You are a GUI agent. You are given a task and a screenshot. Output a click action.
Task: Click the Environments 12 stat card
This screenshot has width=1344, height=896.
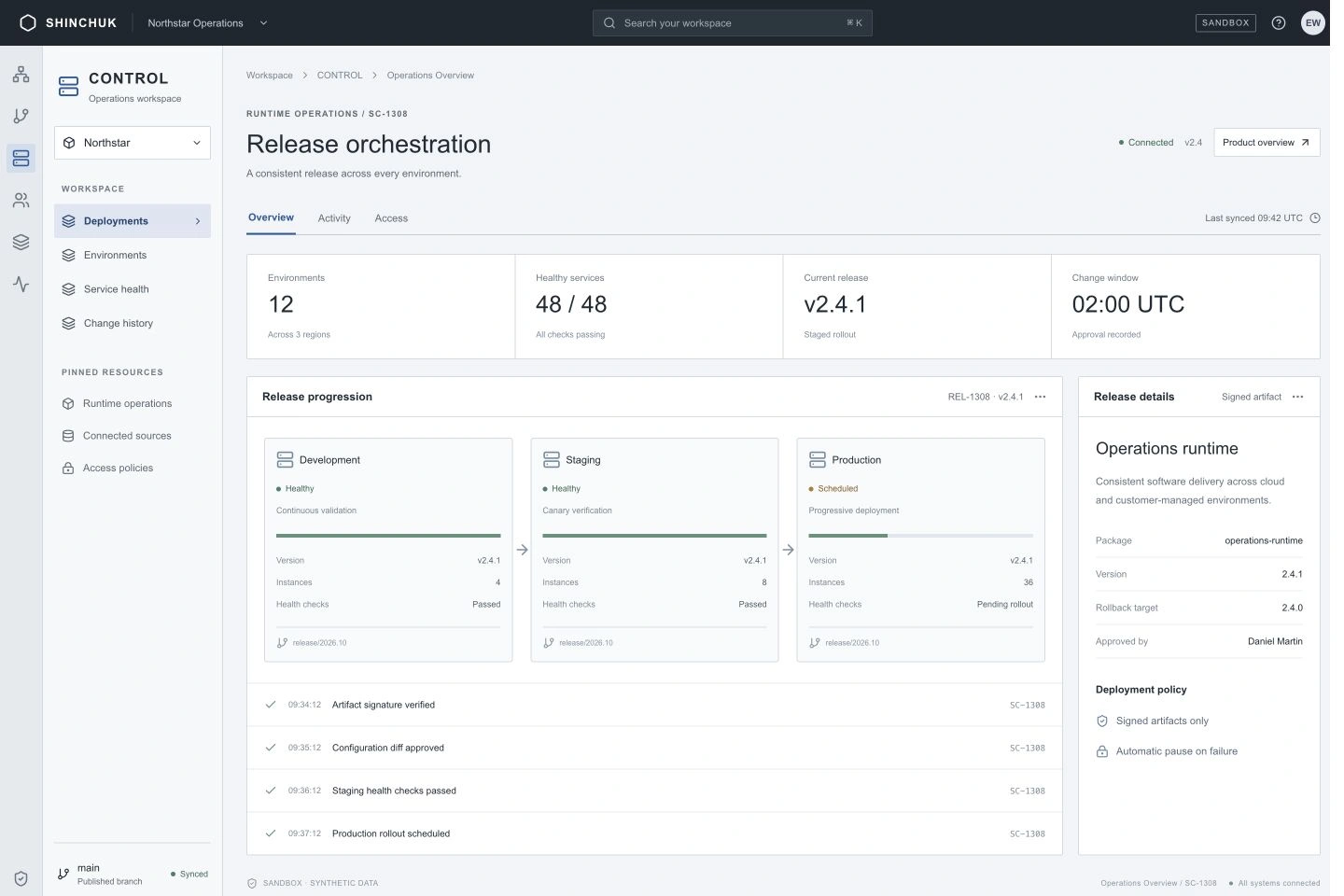381,307
